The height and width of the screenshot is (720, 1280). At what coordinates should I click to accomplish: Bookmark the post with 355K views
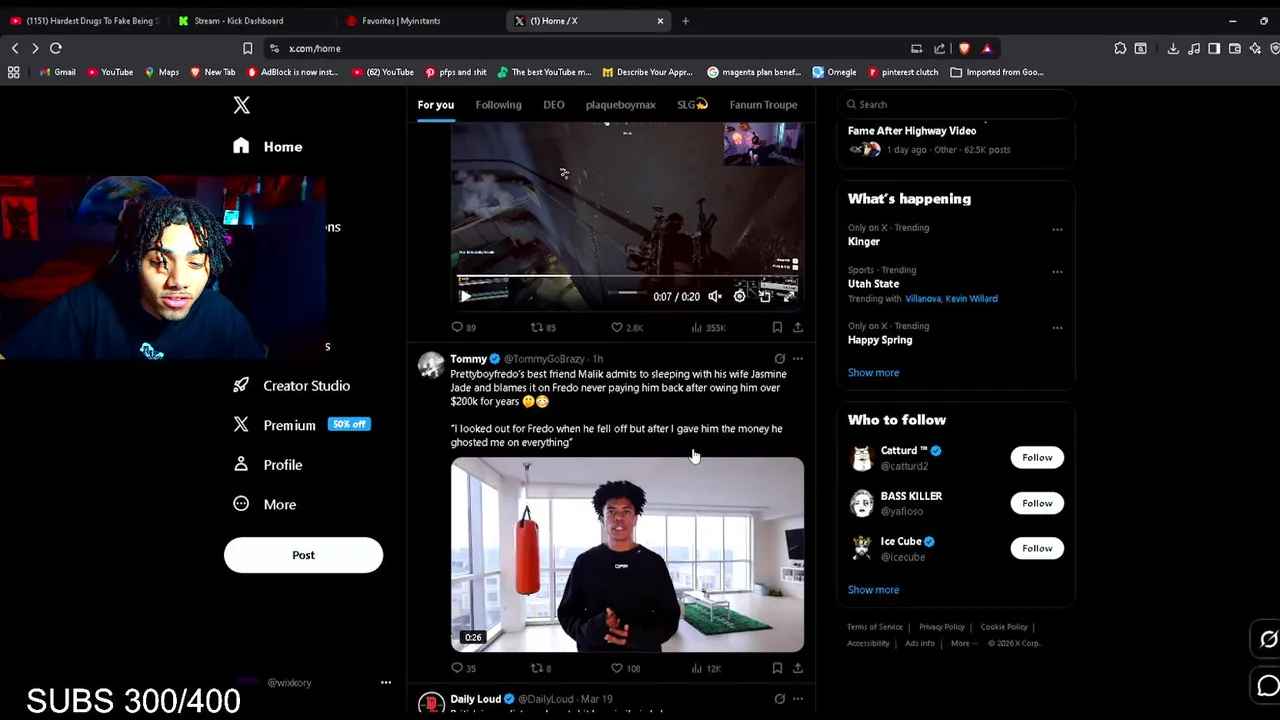pyautogui.click(x=777, y=327)
